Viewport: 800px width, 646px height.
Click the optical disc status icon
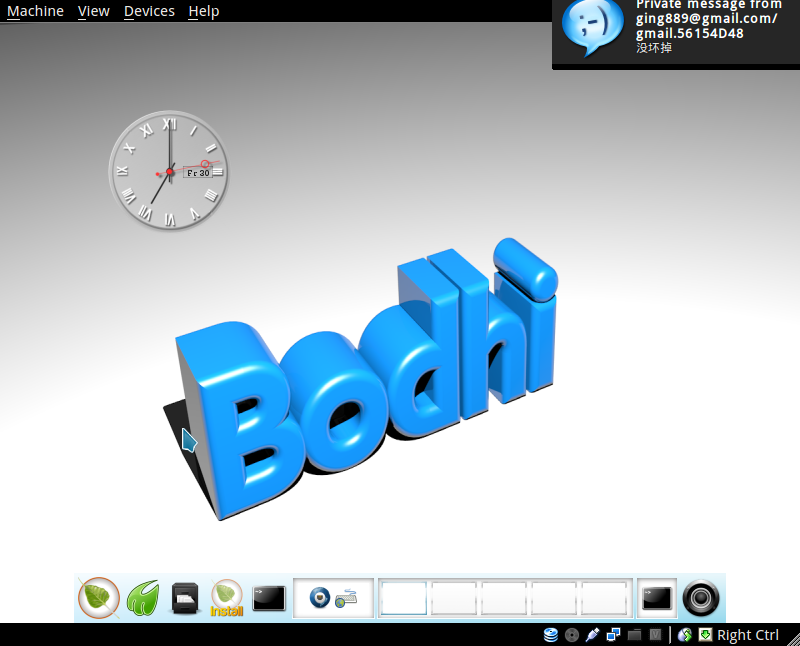(572, 635)
